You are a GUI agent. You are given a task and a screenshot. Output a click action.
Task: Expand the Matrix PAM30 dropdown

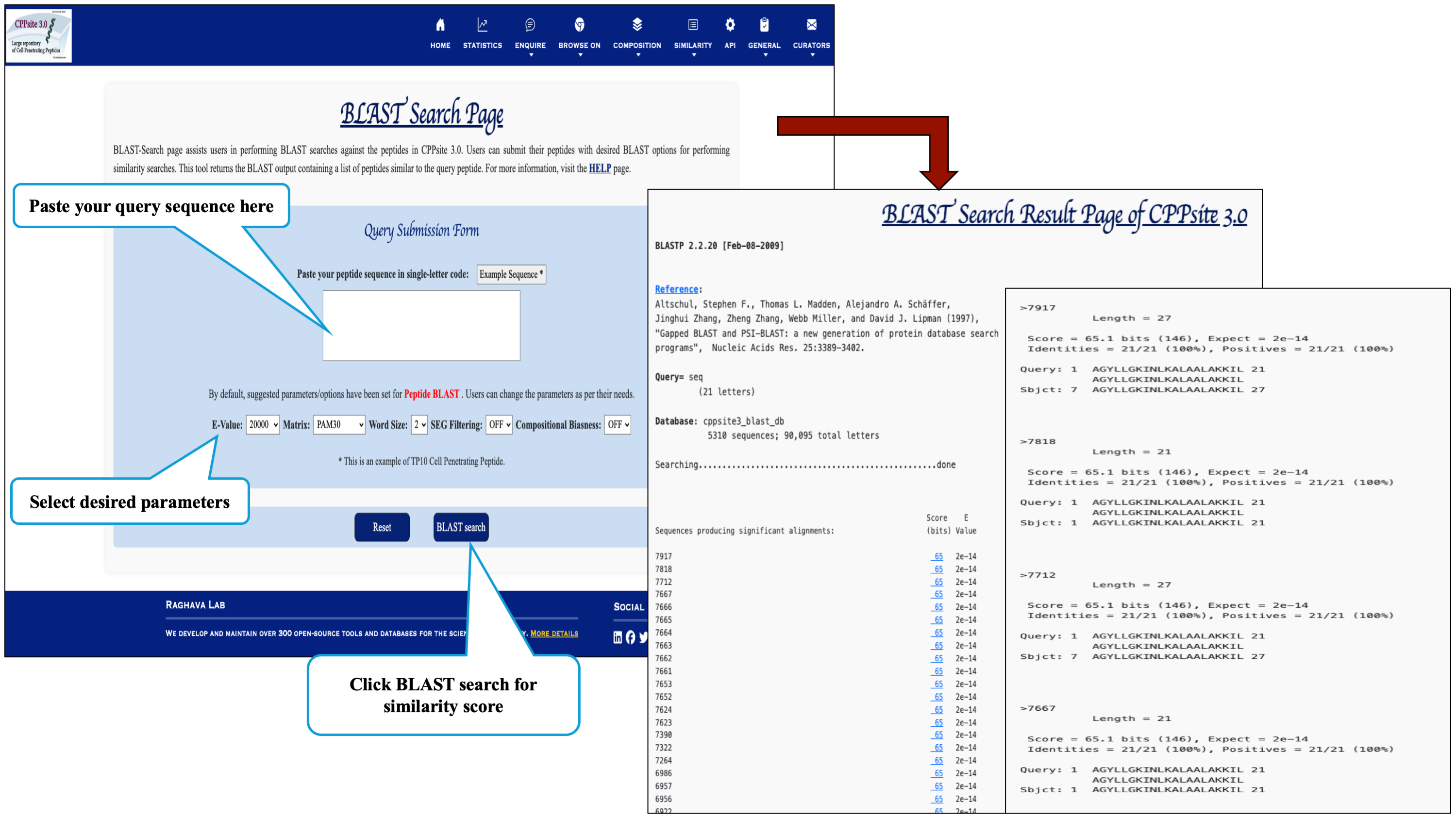point(339,424)
